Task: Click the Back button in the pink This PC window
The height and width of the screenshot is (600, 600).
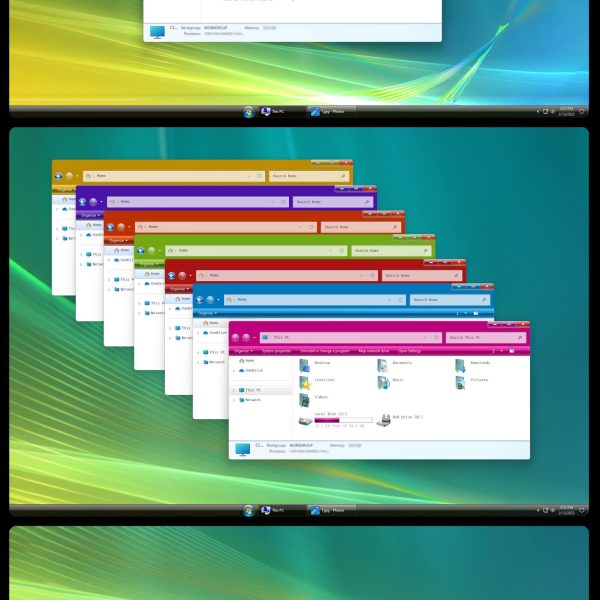Action: pos(236,338)
